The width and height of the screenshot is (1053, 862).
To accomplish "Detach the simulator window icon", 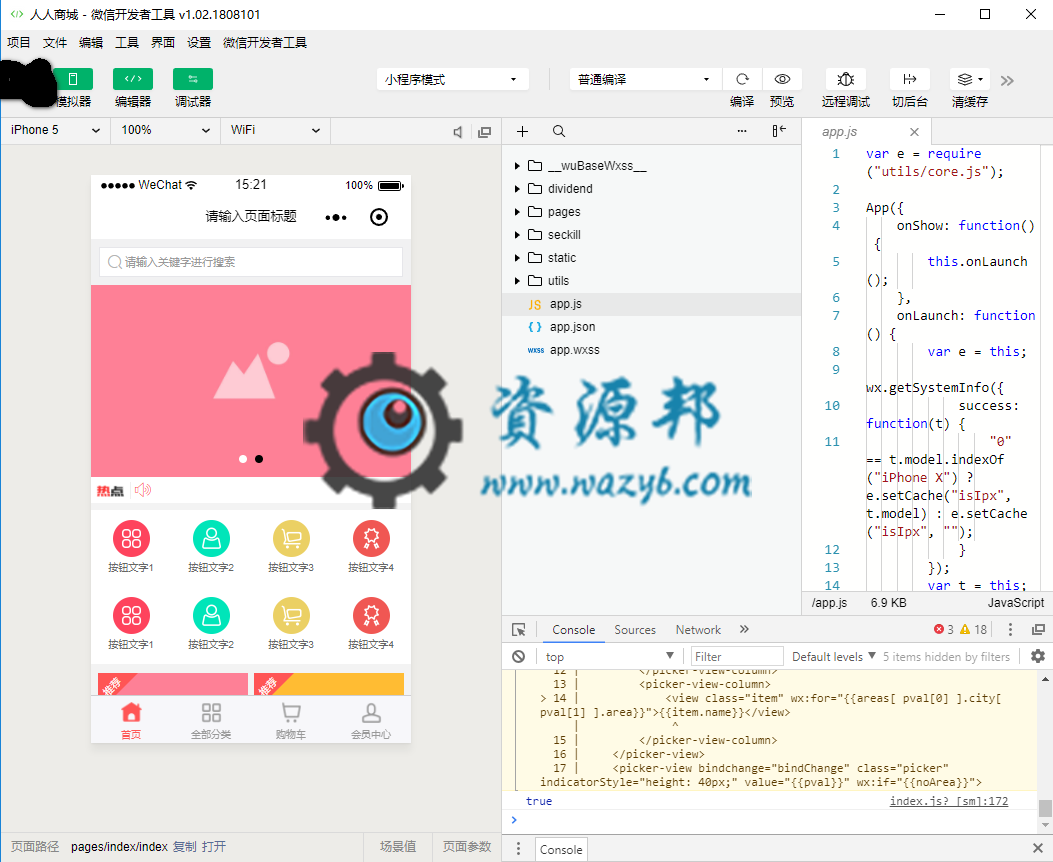I will pyautogui.click(x=484, y=132).
